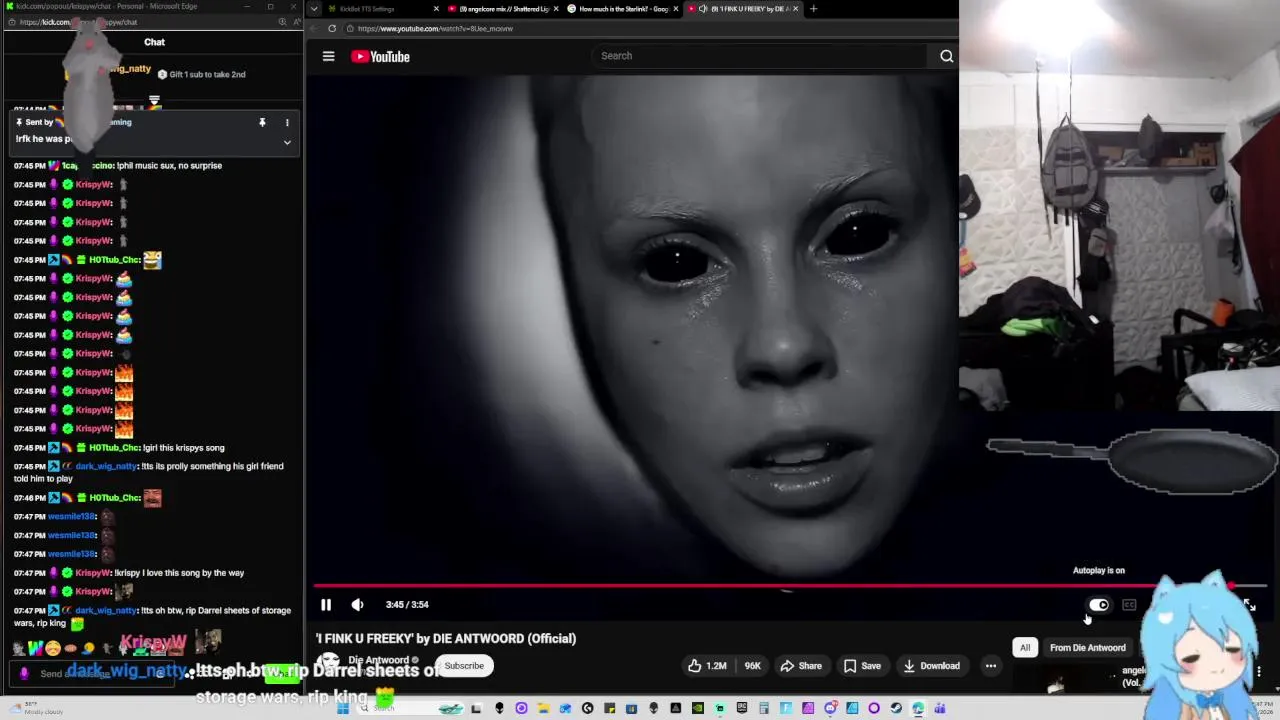Open the tab actions dropdown
1280x720 pixels.
pyautogui.click(x=314, y=9)
